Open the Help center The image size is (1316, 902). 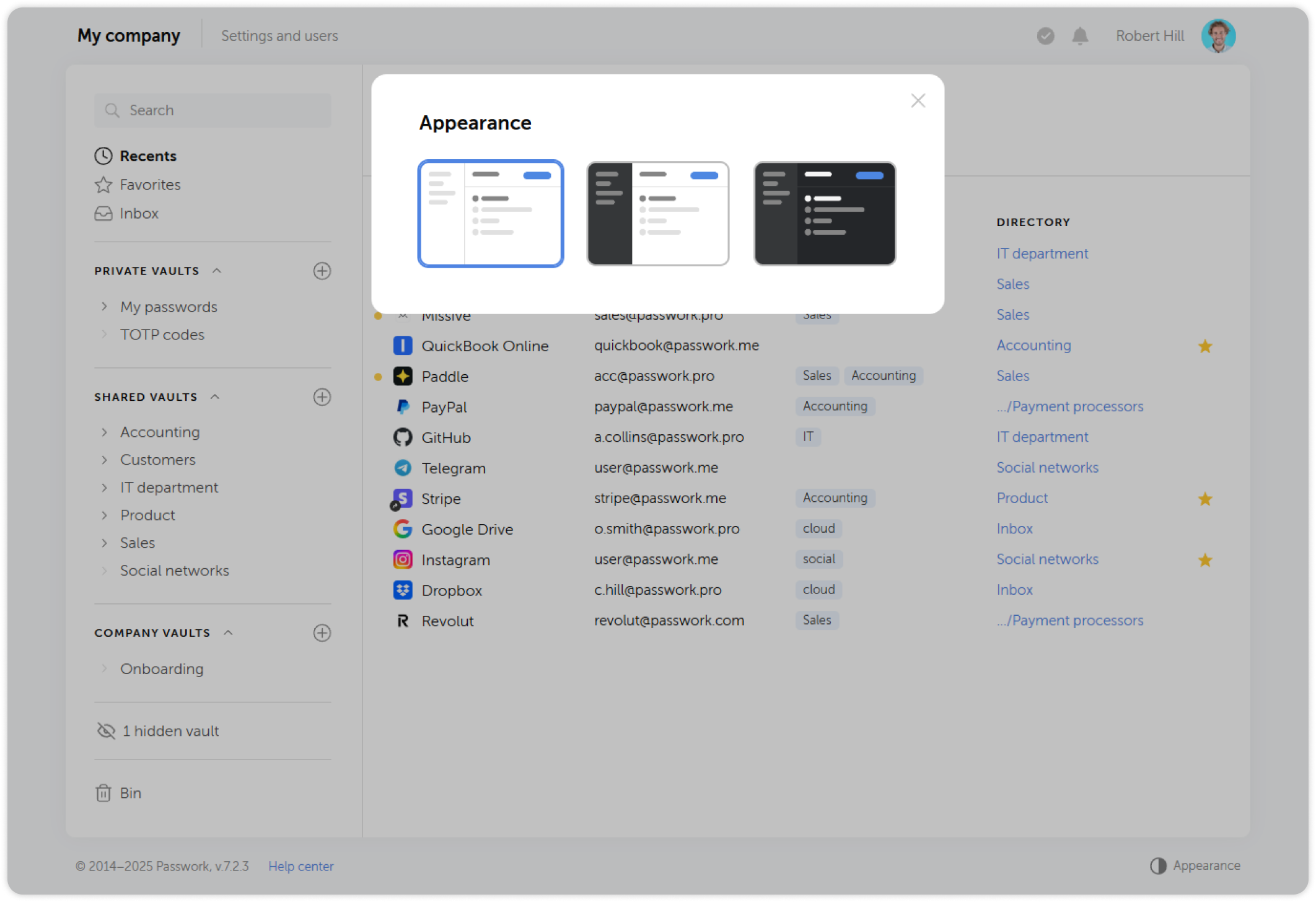point(300,865)
